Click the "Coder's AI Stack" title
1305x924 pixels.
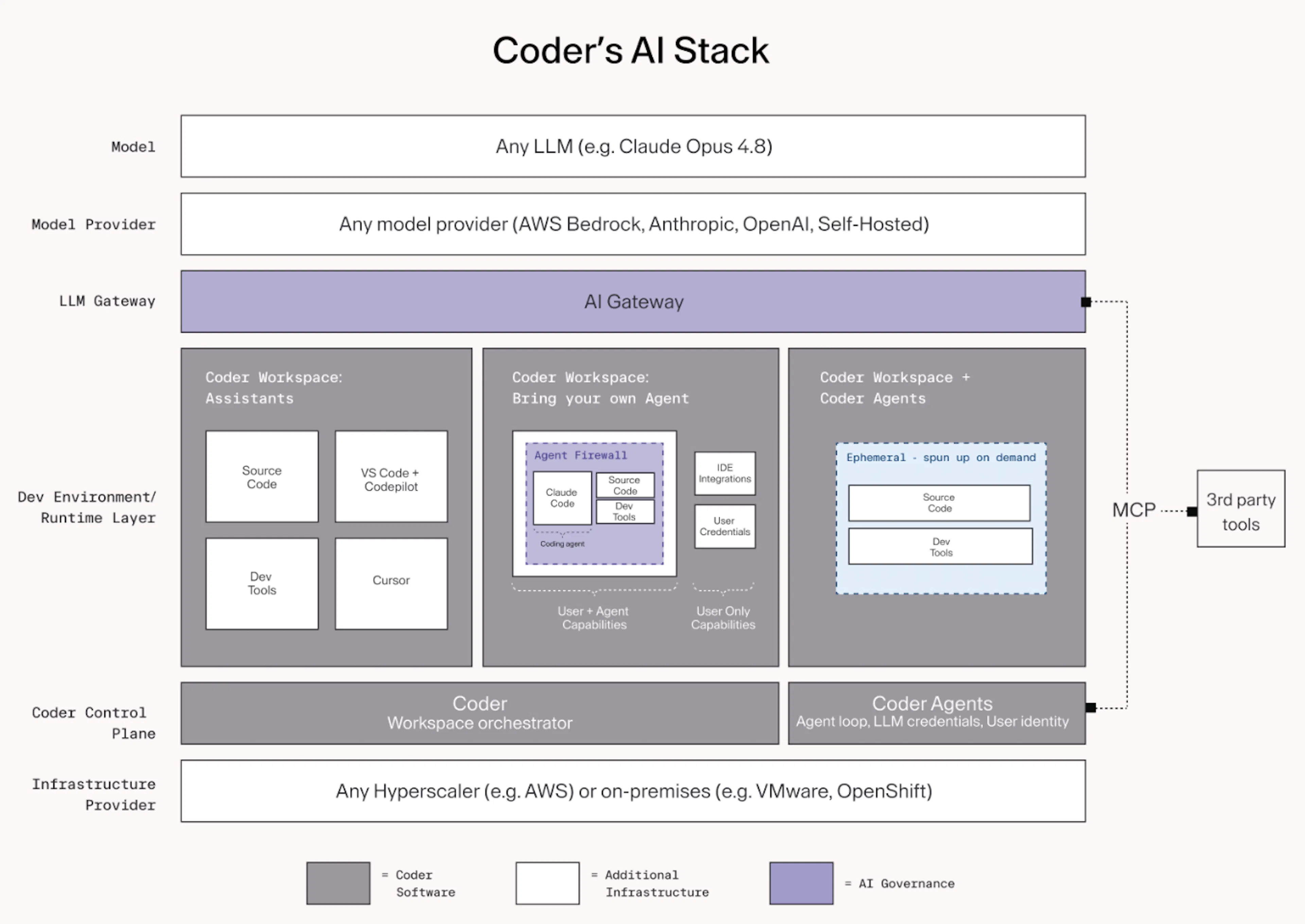tap(630, 50)
